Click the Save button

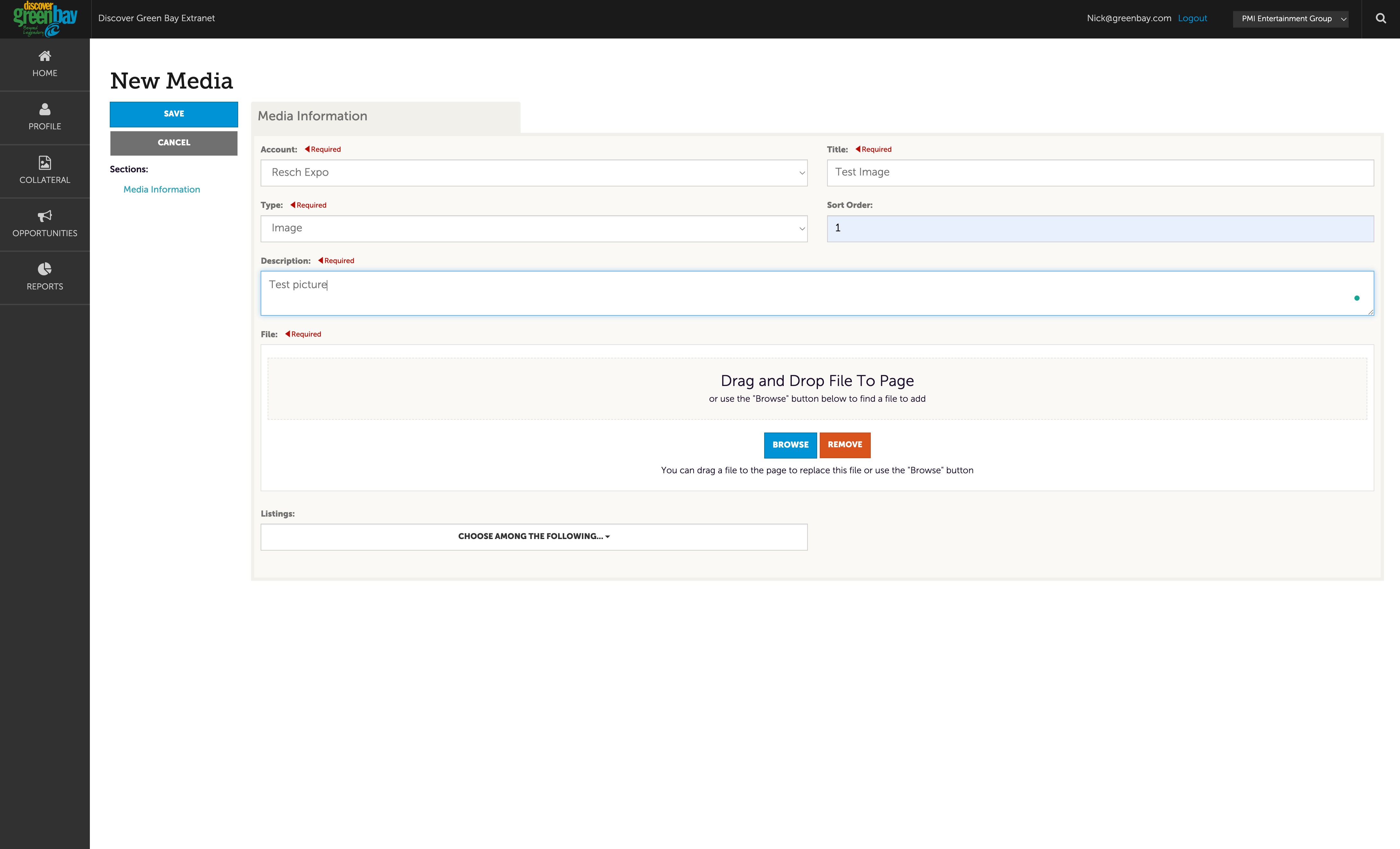(x=174, y=114)
